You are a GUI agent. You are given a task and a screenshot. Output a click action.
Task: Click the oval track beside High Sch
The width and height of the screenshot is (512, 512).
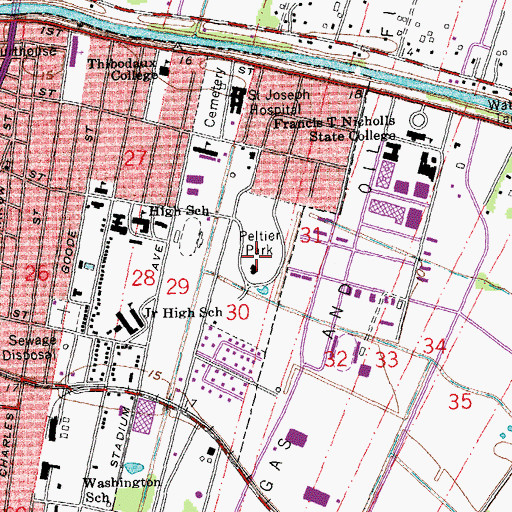pos(190,237)
